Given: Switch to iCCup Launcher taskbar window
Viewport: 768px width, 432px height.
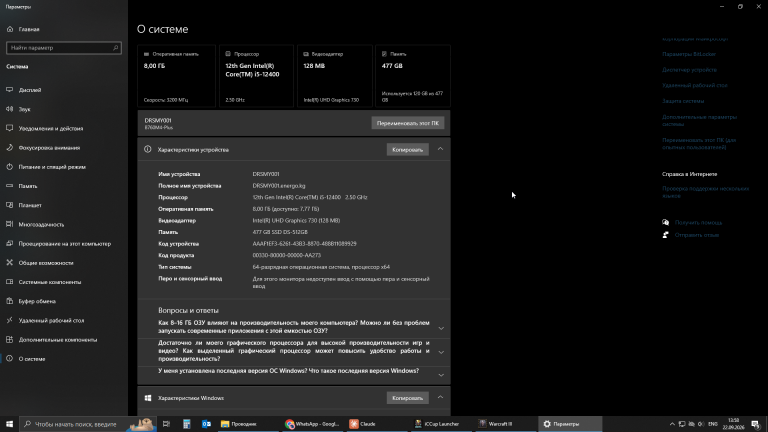Looking at the screenshot, I should tap(442, 424).
